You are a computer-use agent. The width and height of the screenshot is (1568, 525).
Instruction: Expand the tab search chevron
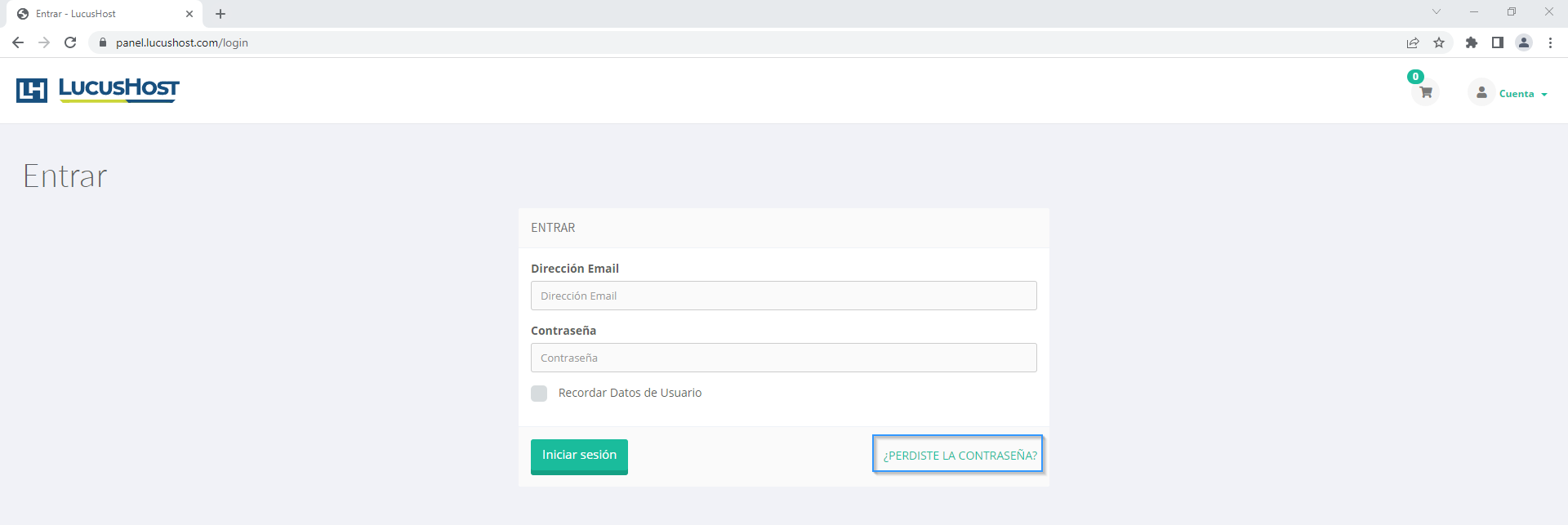[1437, 12]
